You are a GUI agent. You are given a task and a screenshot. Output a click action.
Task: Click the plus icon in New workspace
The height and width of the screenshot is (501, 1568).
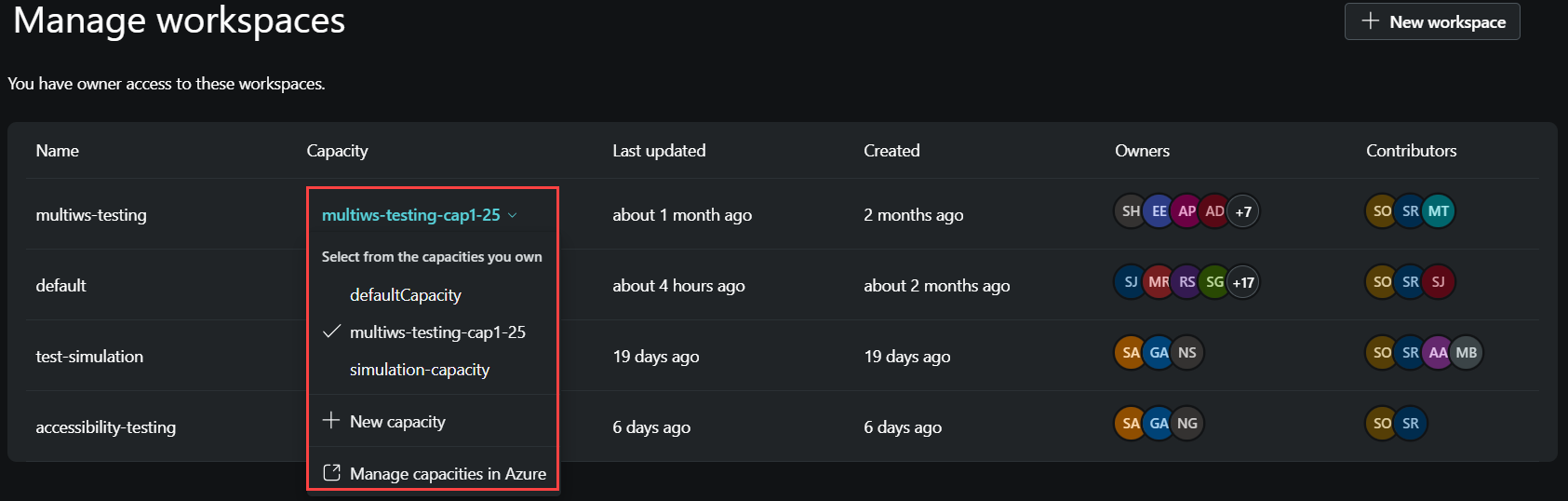(1370, 20)
